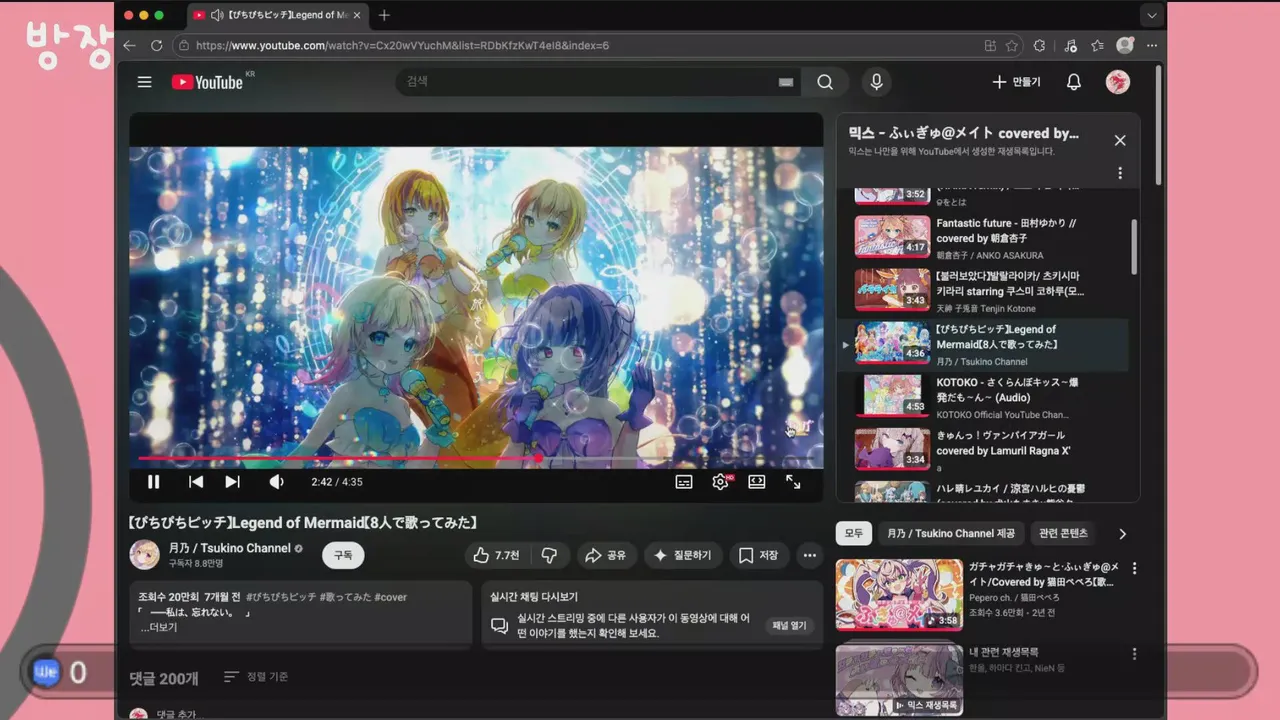1280x720 pixels.
Task: Open the notifications bell
Action: [1074, 82]
